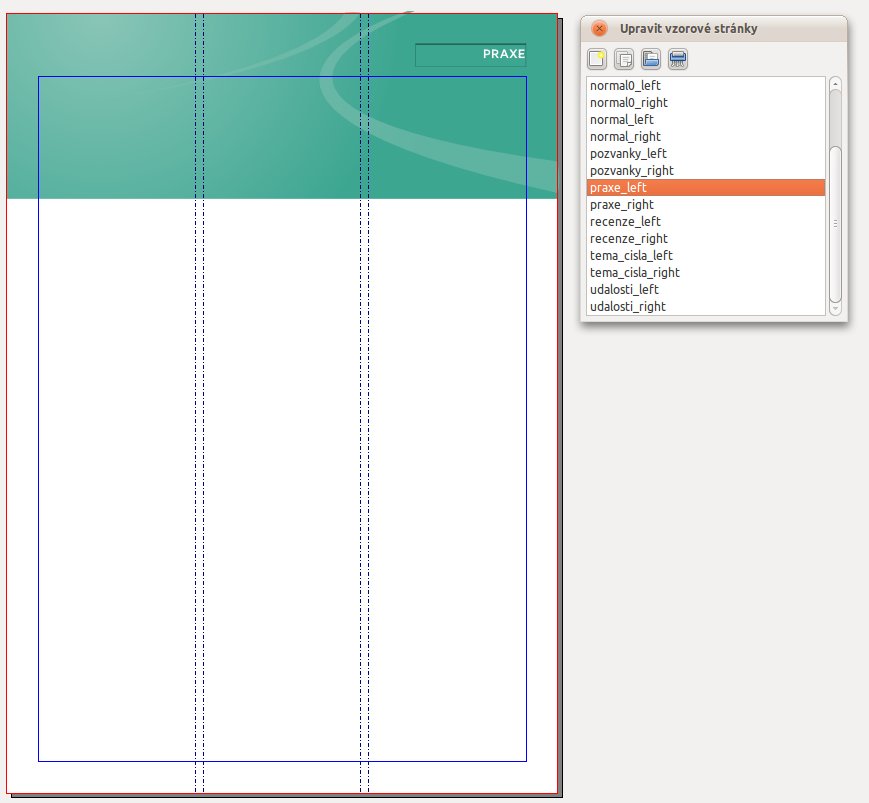Select the highlighted praxe_left entry
Screen dimensions: 869x803
click(706, 187)
